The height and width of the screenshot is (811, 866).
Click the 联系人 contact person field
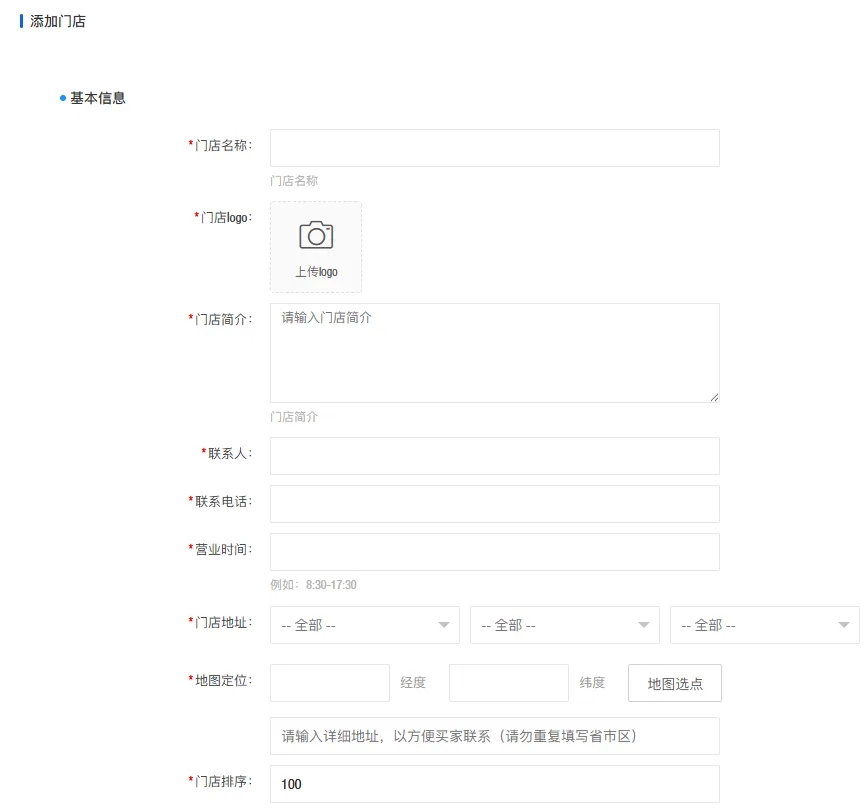coord(494,455)
